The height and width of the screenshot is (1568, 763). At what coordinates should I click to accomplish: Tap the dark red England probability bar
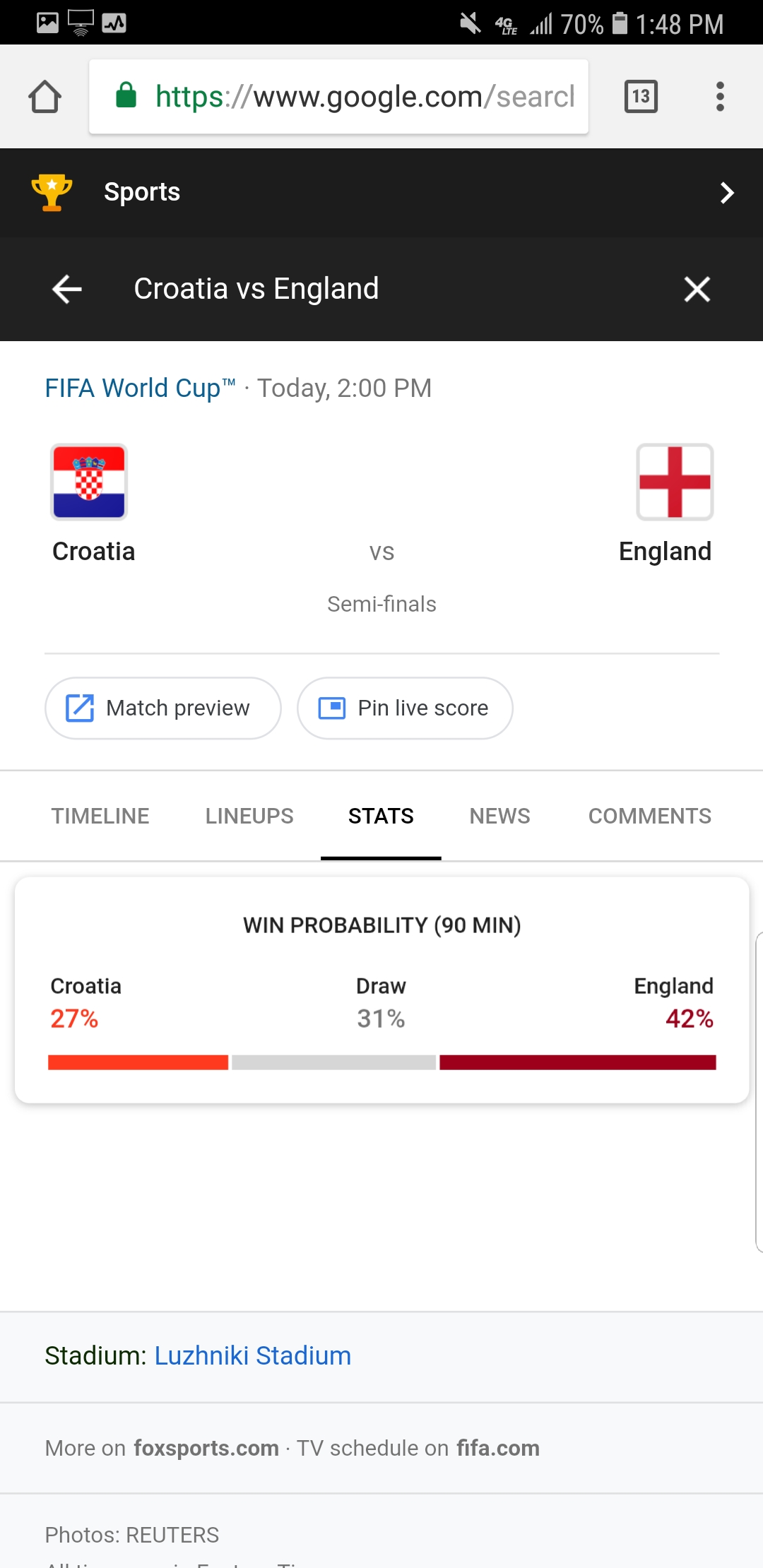pyautogui.click(x=577, y=1062)
